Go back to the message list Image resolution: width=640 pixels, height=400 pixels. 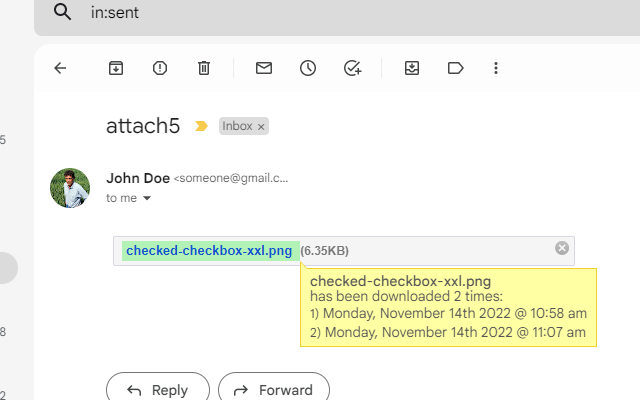(x=60, y=68)
